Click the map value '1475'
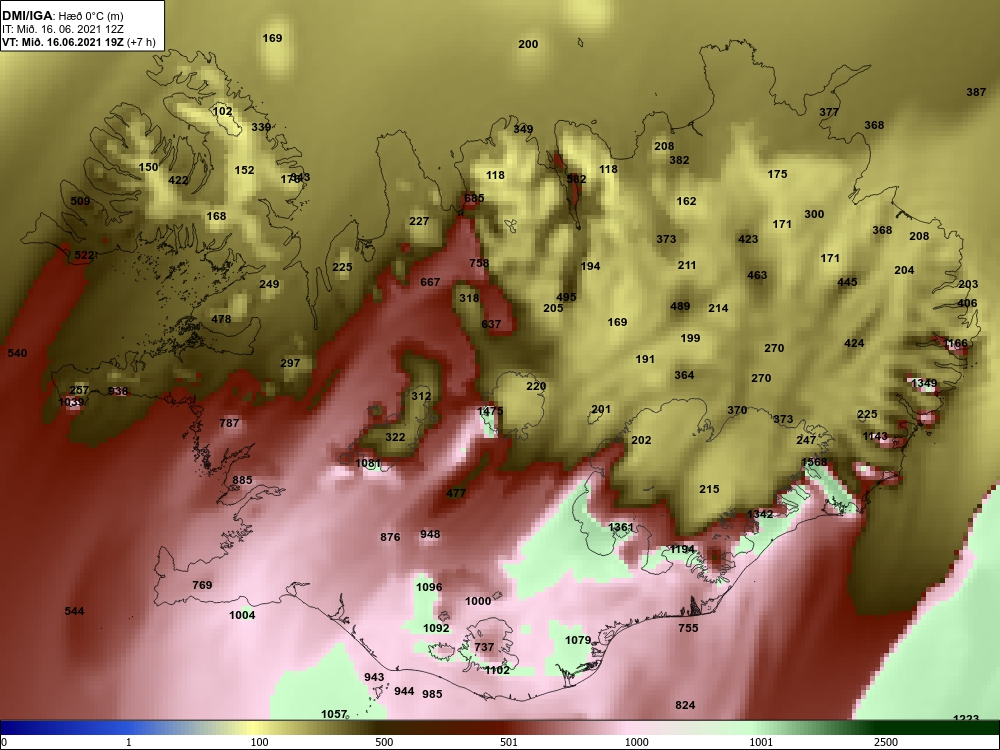This screenshot has width=1000, height=750. click(x=490, y=411)
